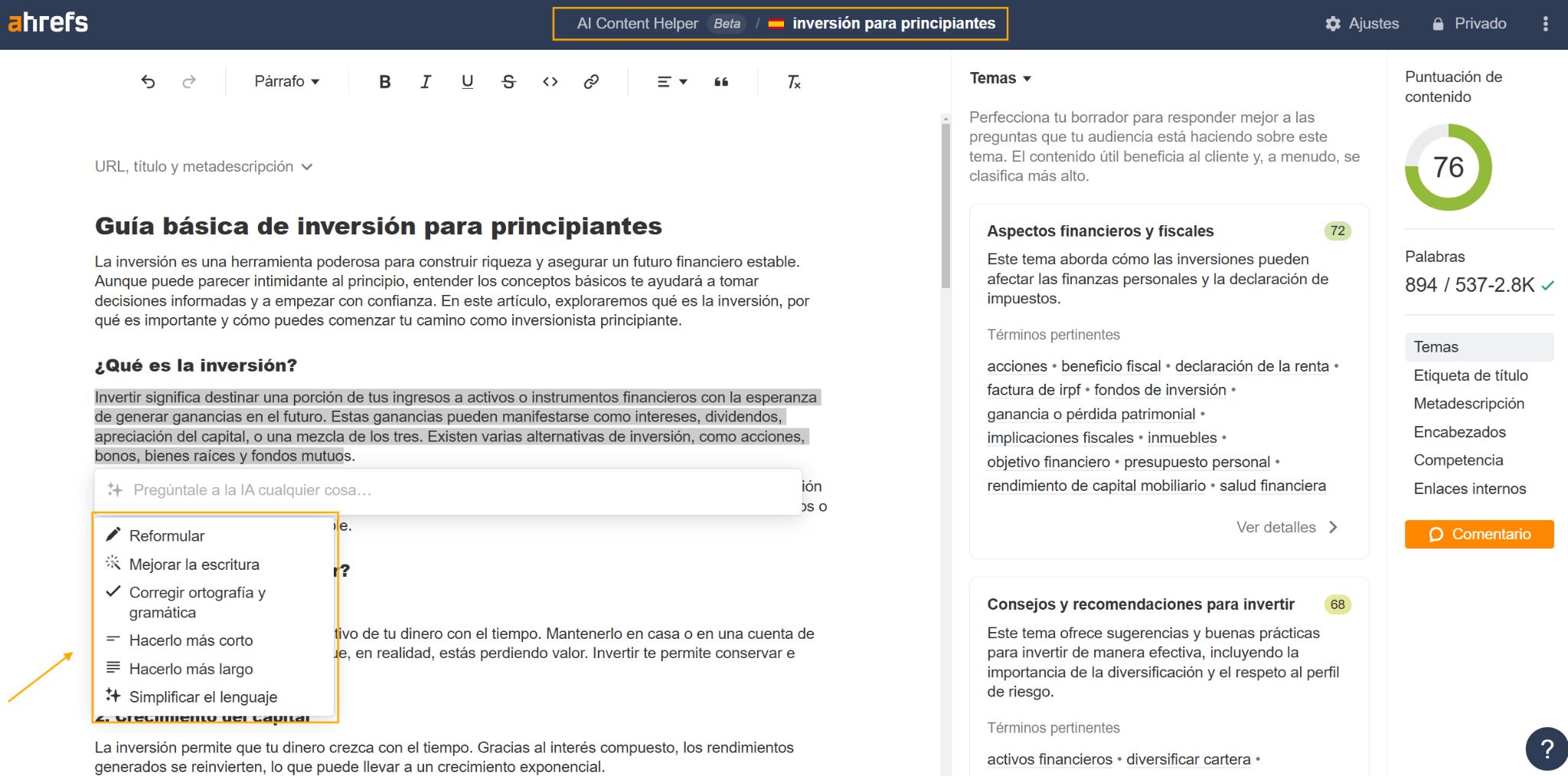This screenshot has width=1568, height=776.
Task: Click the orange Comentario button
Action: click(1478, 534)
